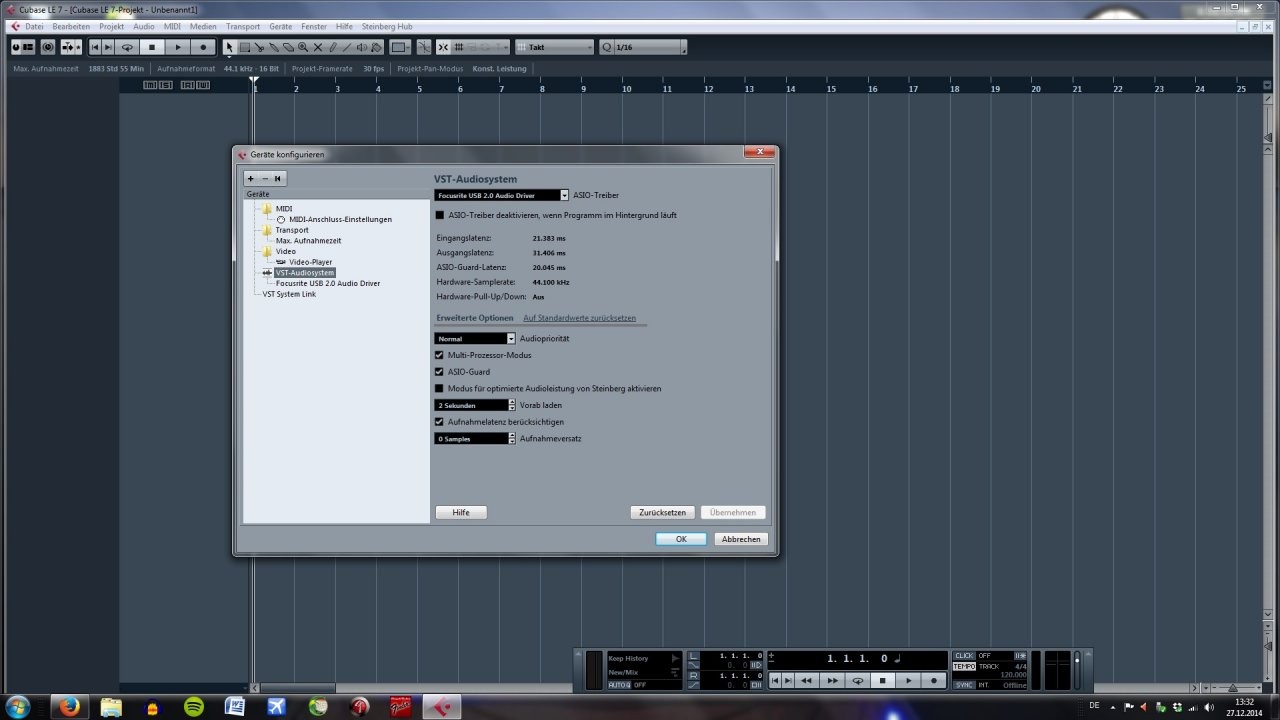The width and height of the screenshot is (1280, 720).
Task: Click the reset devices button beside minus
Action: [x=278, y=178]
